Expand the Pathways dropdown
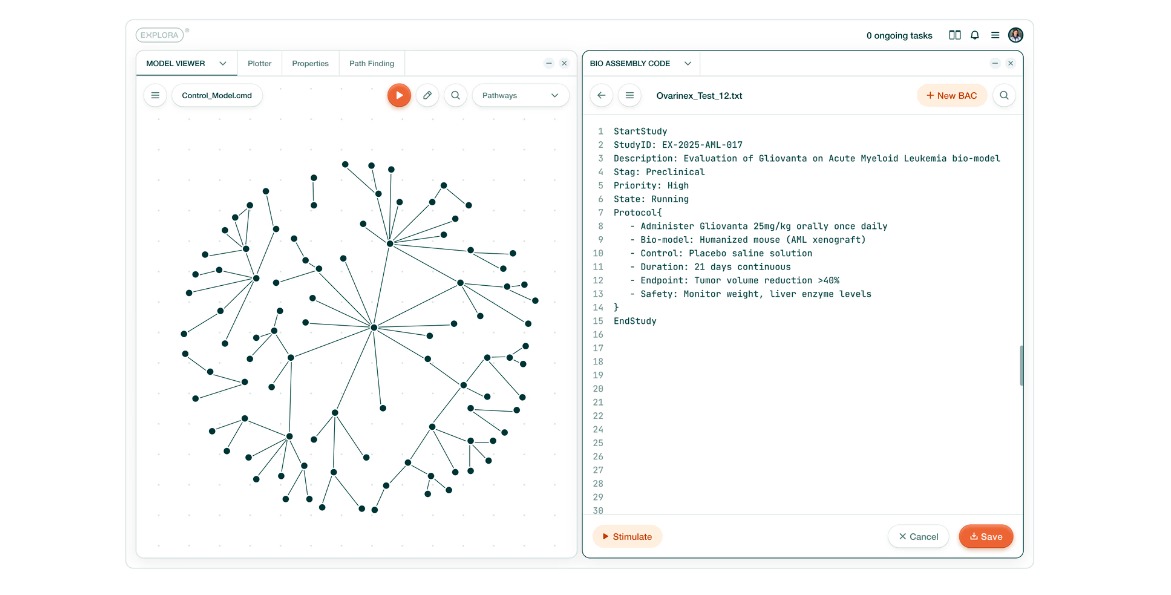1171x595 pixels. 520,96
